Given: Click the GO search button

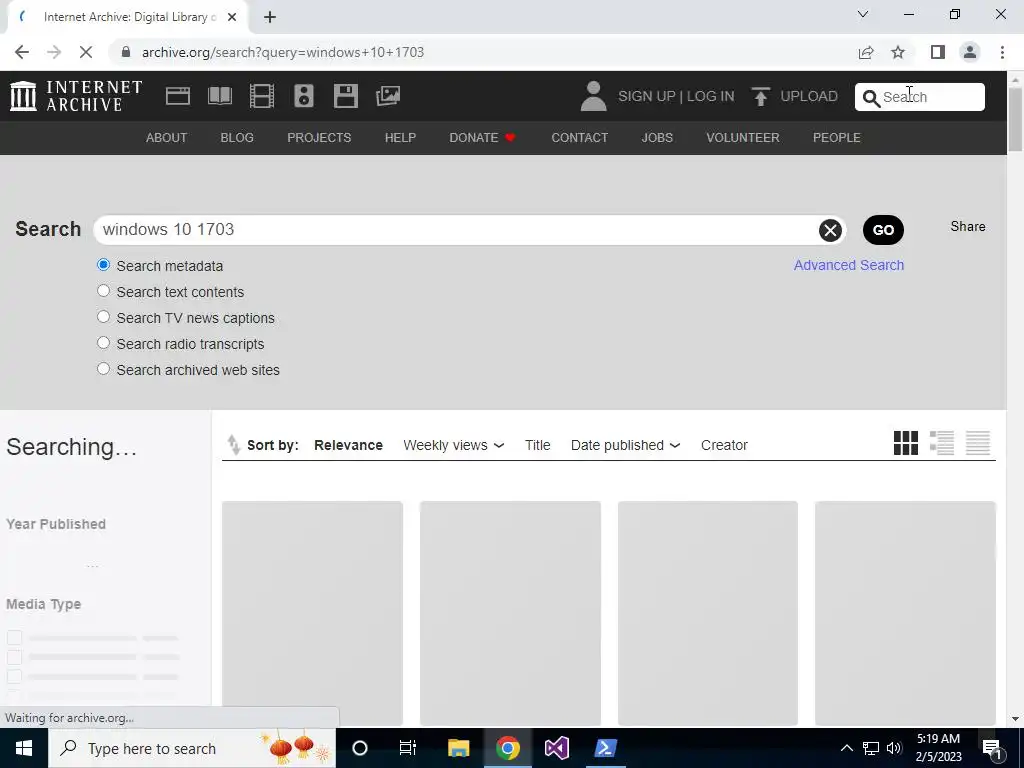Looking at the screenshot, I should tap(883, 230).
